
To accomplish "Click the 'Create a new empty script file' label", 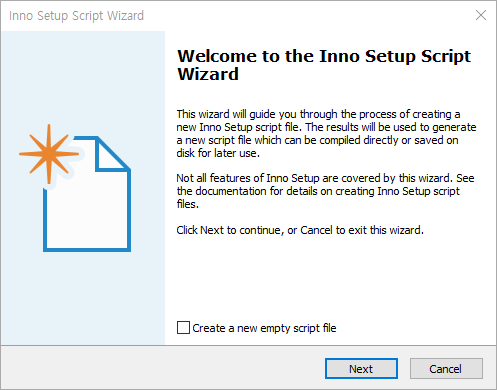I will (x=264, y=328).
